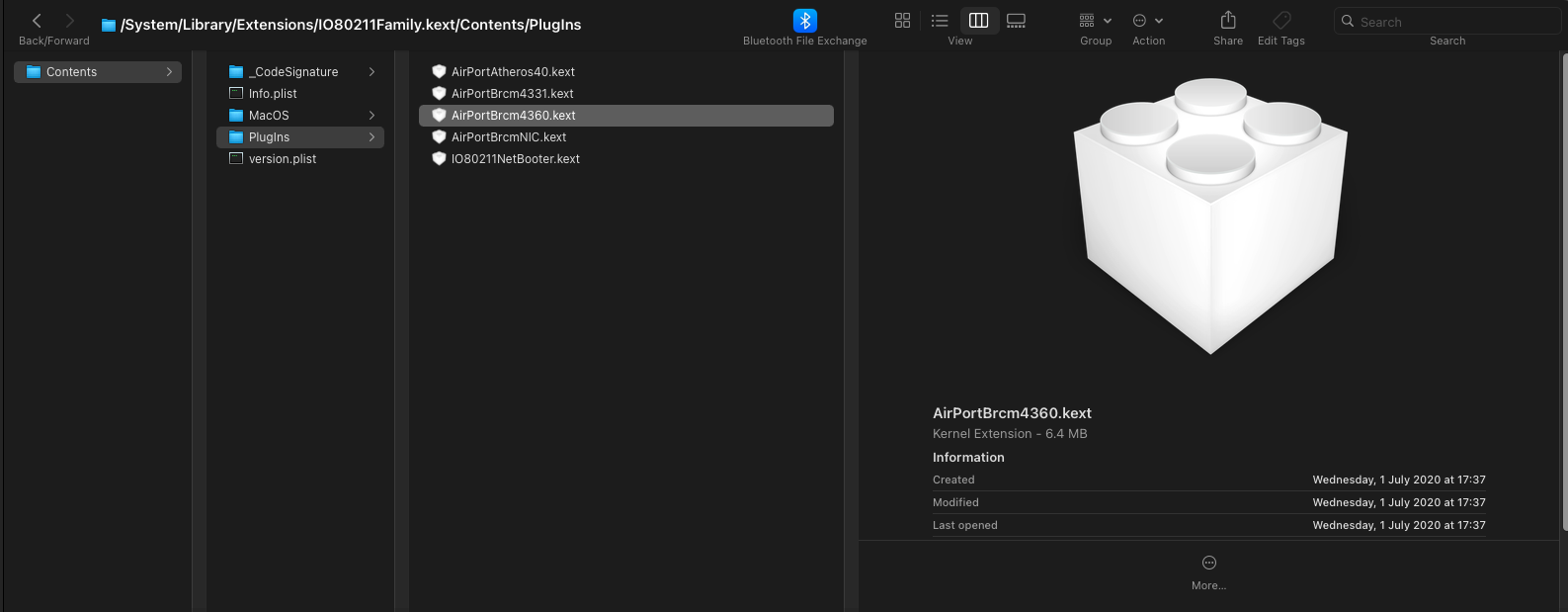This screenshot has height=612, width=1568.
Task: Switch to icon grid view
Action: [902, 21]
